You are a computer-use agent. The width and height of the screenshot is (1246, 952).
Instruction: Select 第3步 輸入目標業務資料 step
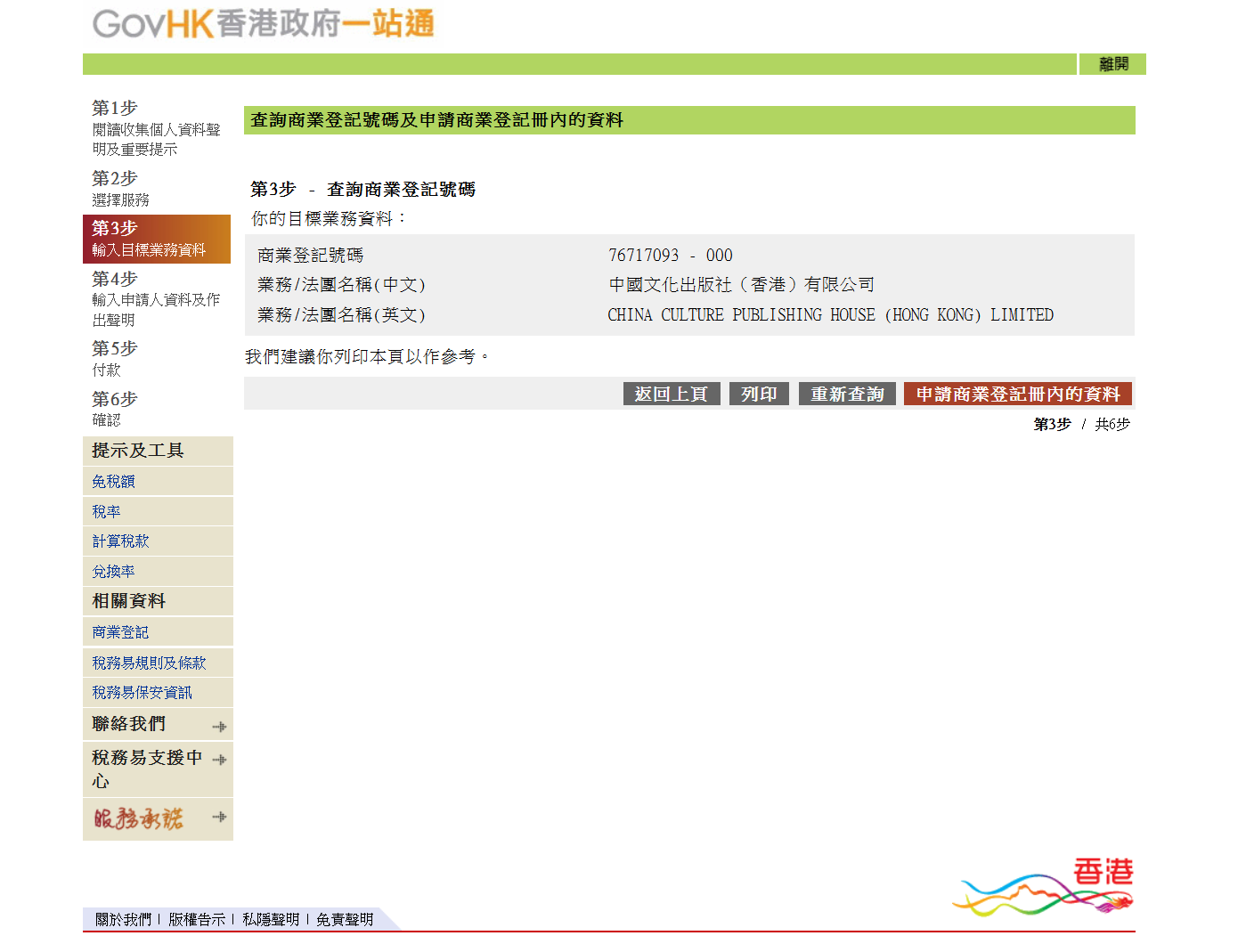coord(157,239)
